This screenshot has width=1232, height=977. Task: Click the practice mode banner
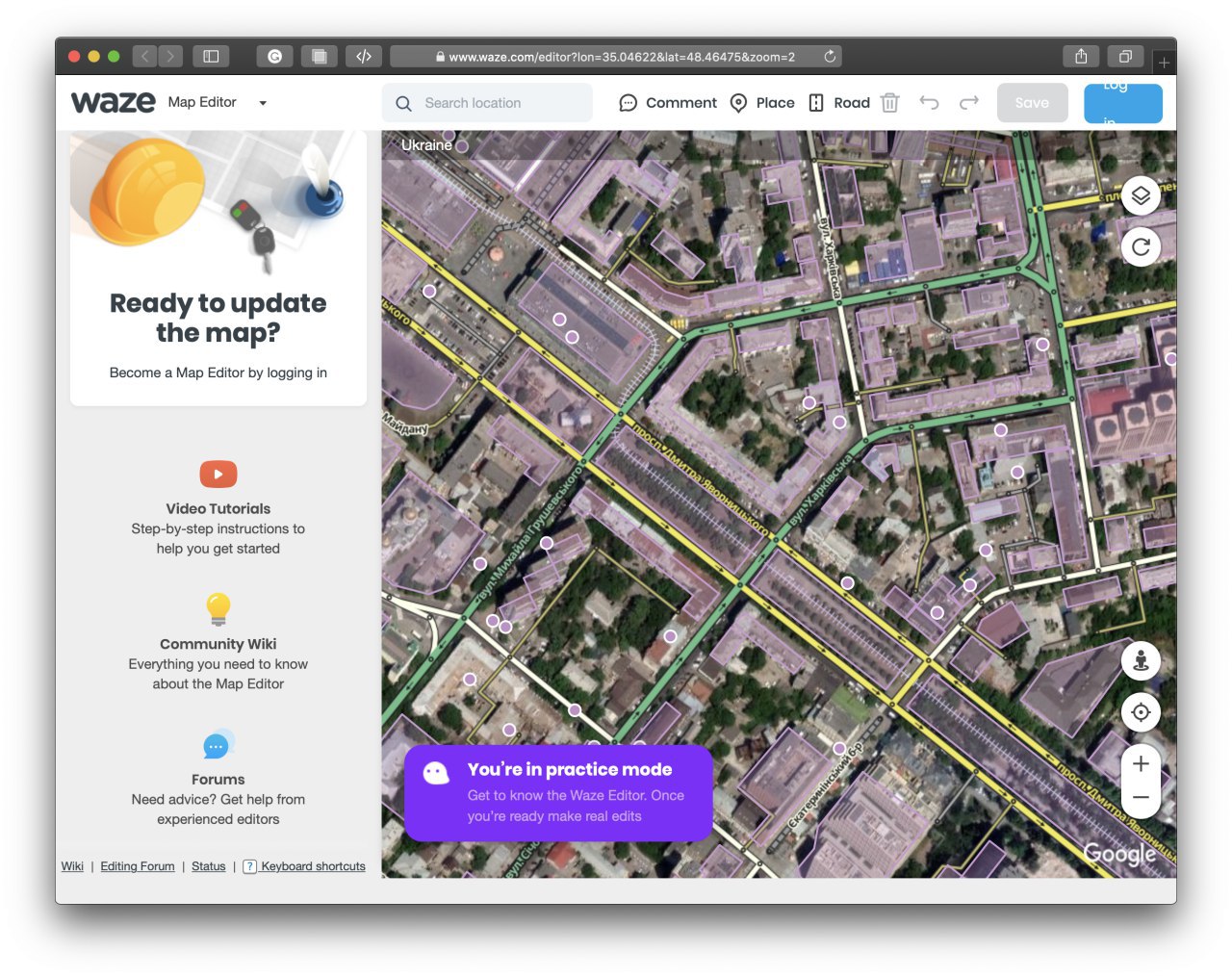pos(558,793)
